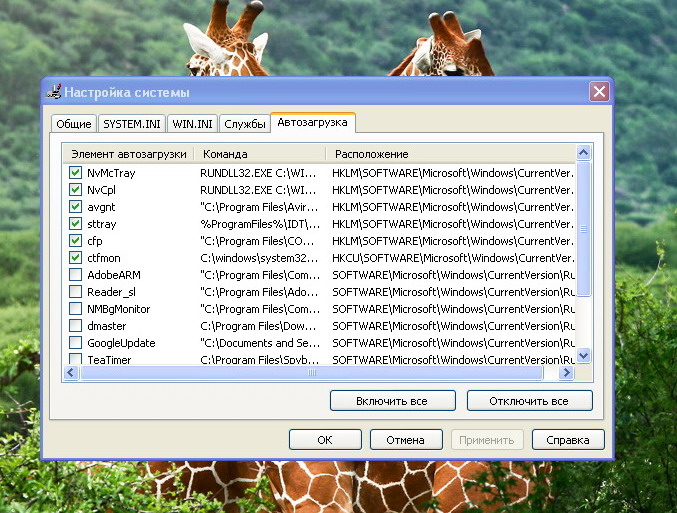The image size is (677, 513).
Task: Disable the ctfmon startup entry
Action: click(x=76, y=258)
